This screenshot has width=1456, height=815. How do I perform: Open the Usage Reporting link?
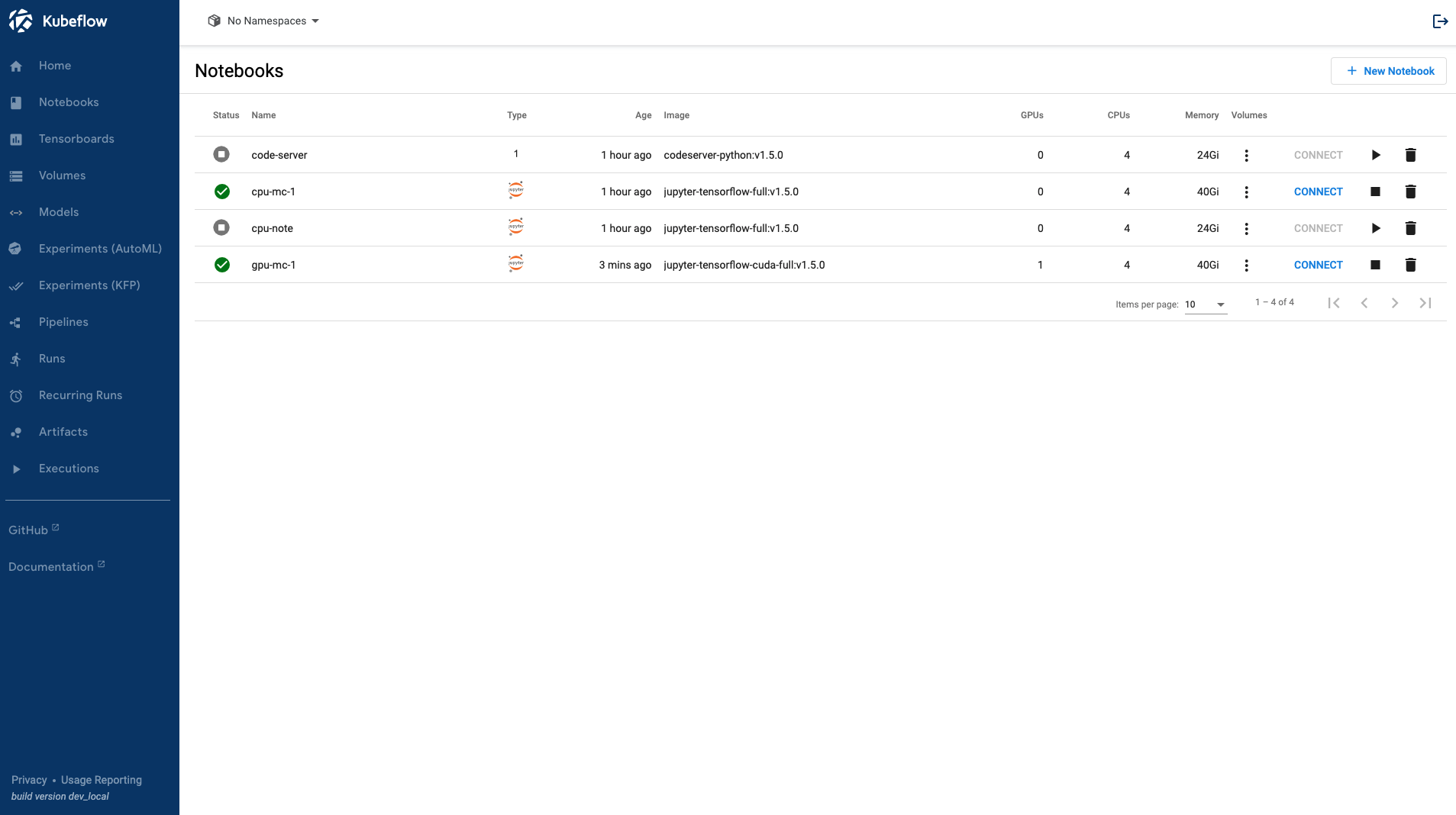pos(102,780)
